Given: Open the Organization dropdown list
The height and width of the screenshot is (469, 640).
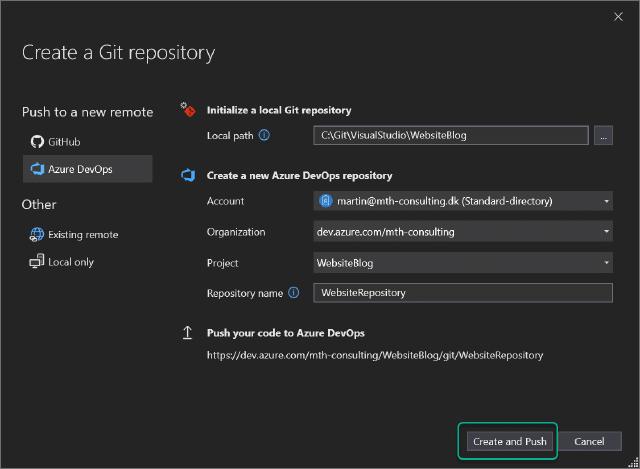Looking at the screenshot, I should pos(606,232).
